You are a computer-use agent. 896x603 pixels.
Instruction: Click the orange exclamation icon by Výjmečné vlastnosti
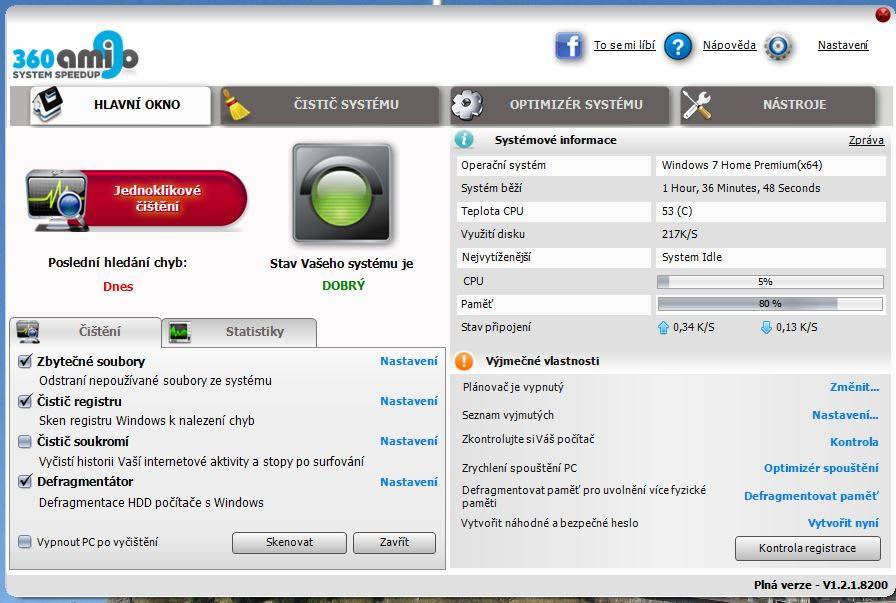(x=464, y=361)
